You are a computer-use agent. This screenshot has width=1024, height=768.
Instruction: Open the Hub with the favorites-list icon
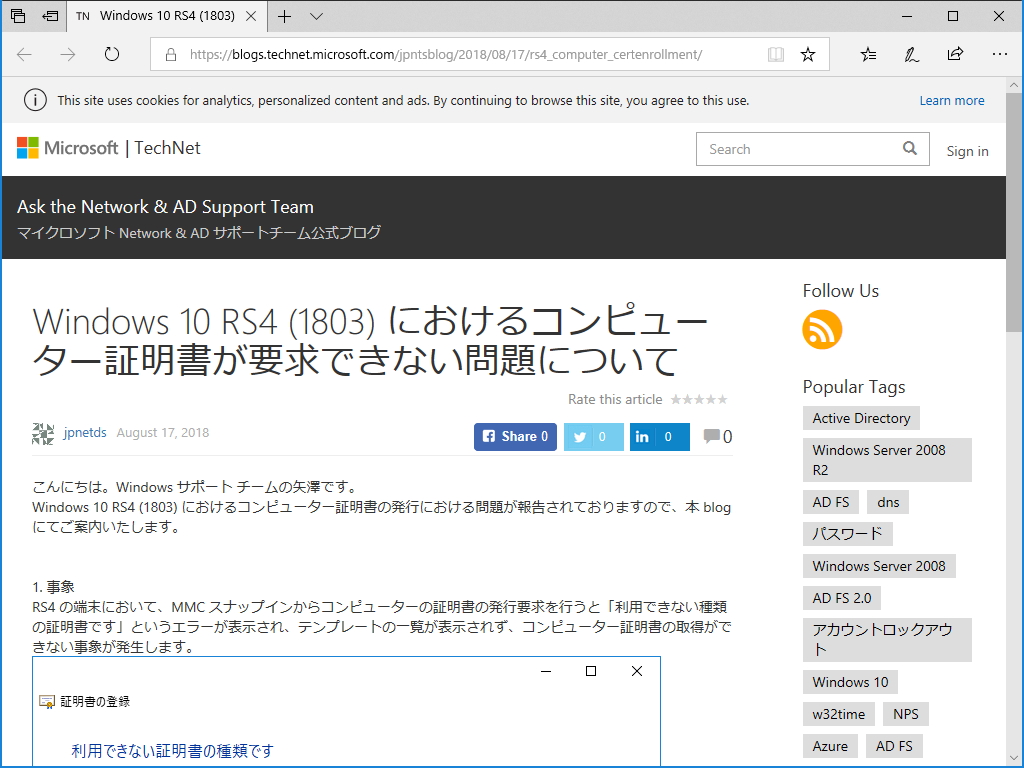tap(867, 54)
